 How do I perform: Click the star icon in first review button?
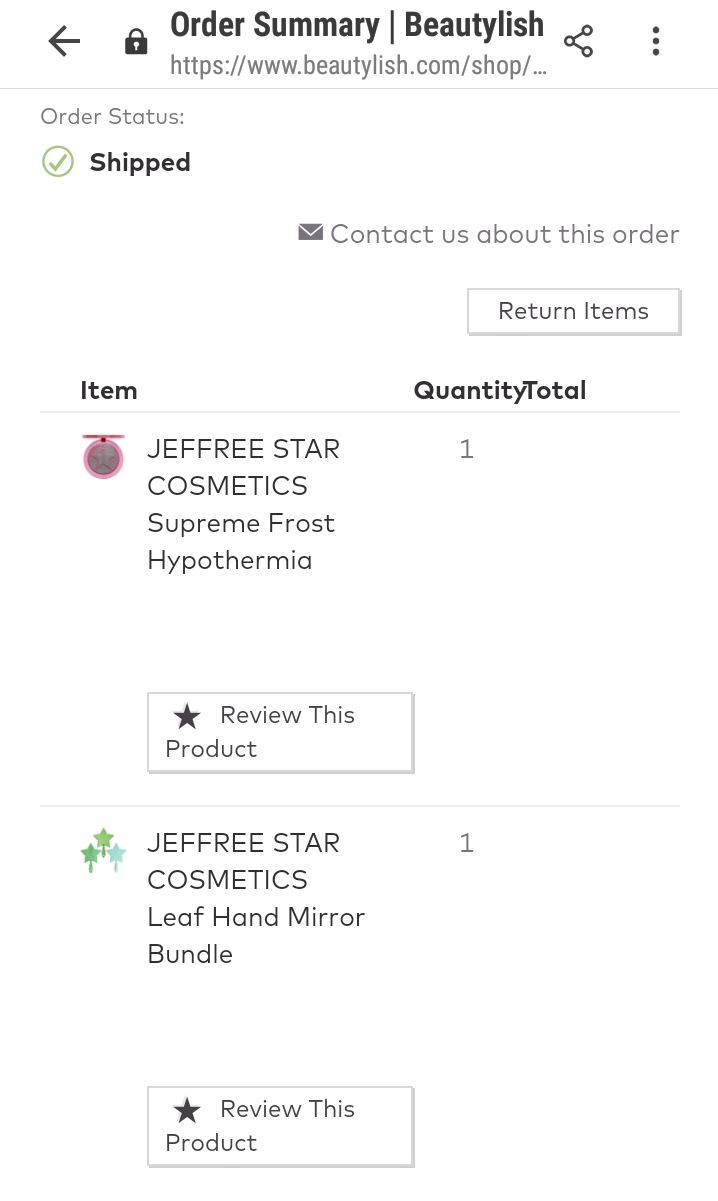pyautogui.click(x=187, y=716)
